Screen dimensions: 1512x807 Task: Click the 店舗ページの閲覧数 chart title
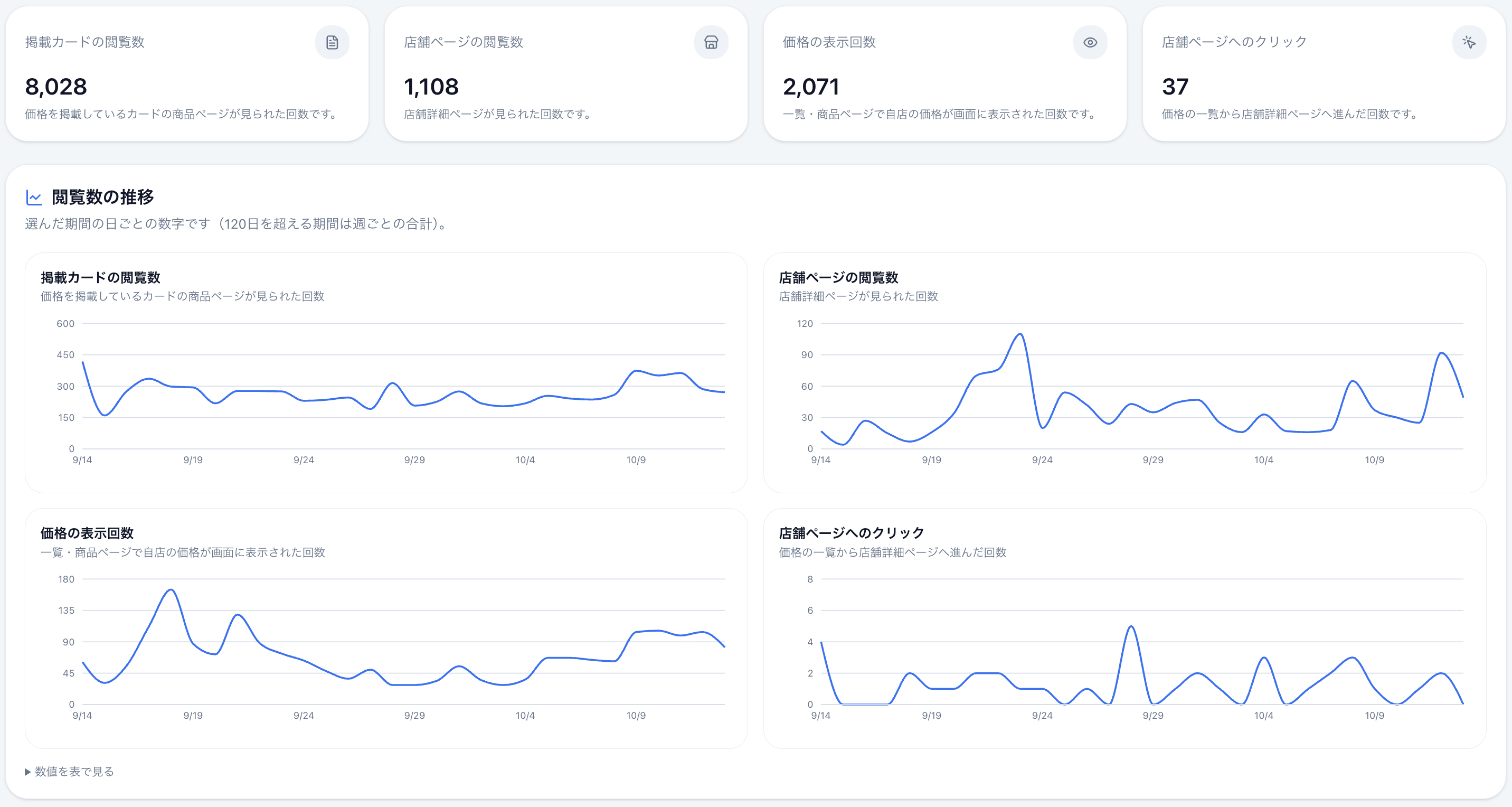838,277
